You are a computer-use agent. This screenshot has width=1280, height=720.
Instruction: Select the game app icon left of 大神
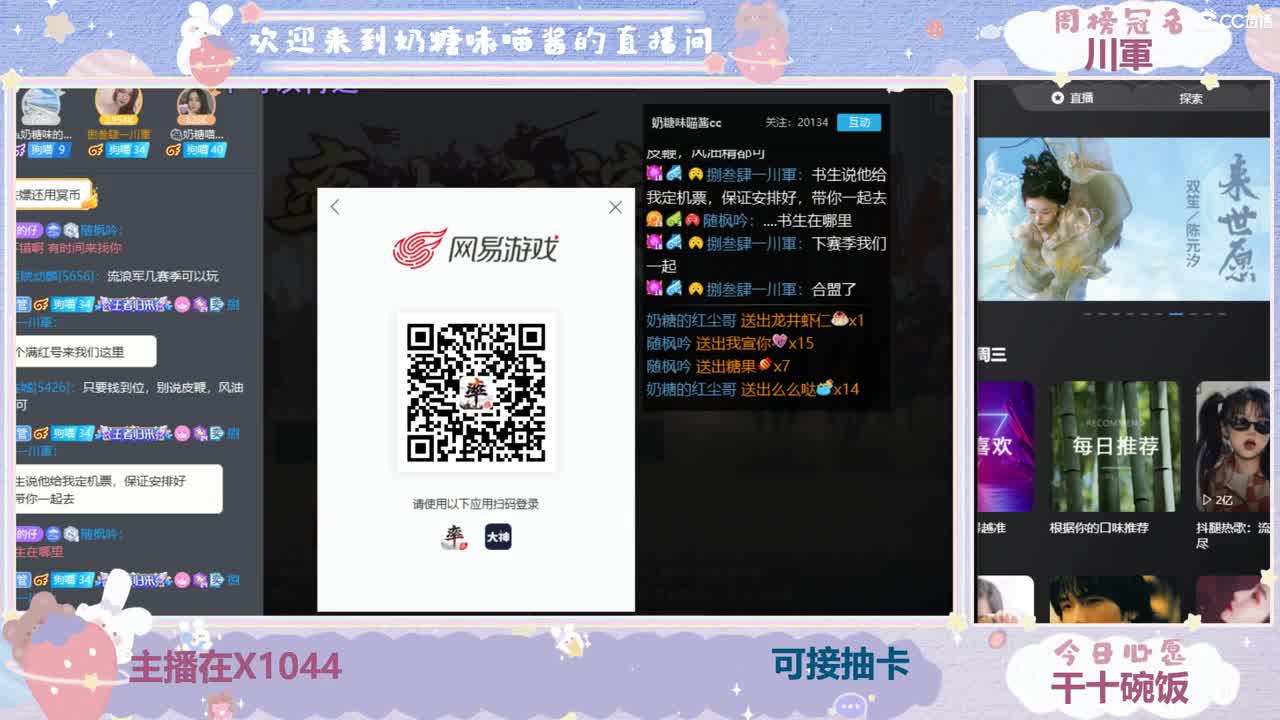click(454, 537)
